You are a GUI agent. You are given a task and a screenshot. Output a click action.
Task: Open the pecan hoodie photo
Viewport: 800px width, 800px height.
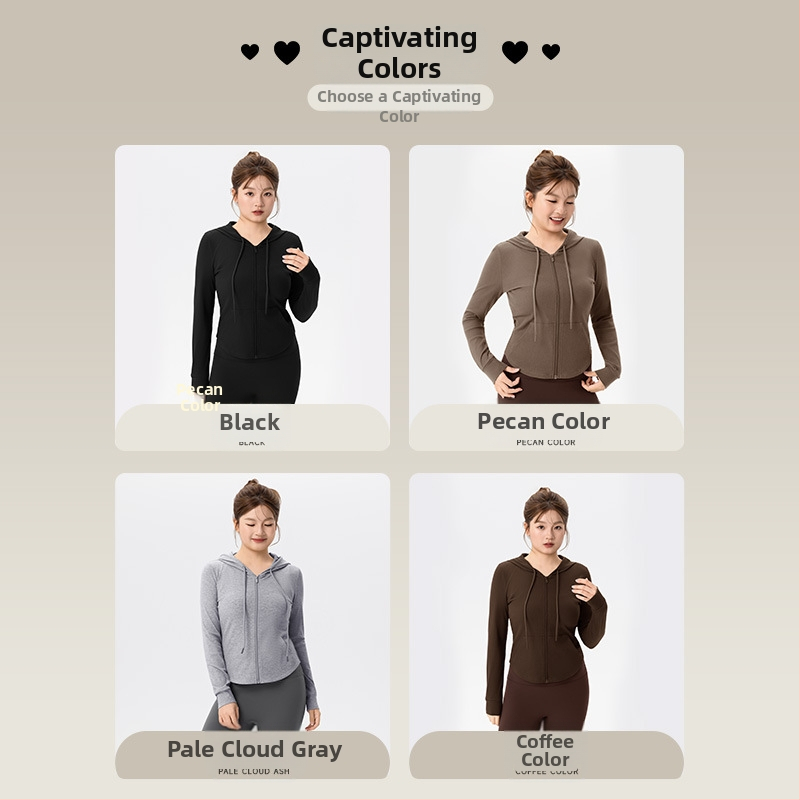pos(546,276)
